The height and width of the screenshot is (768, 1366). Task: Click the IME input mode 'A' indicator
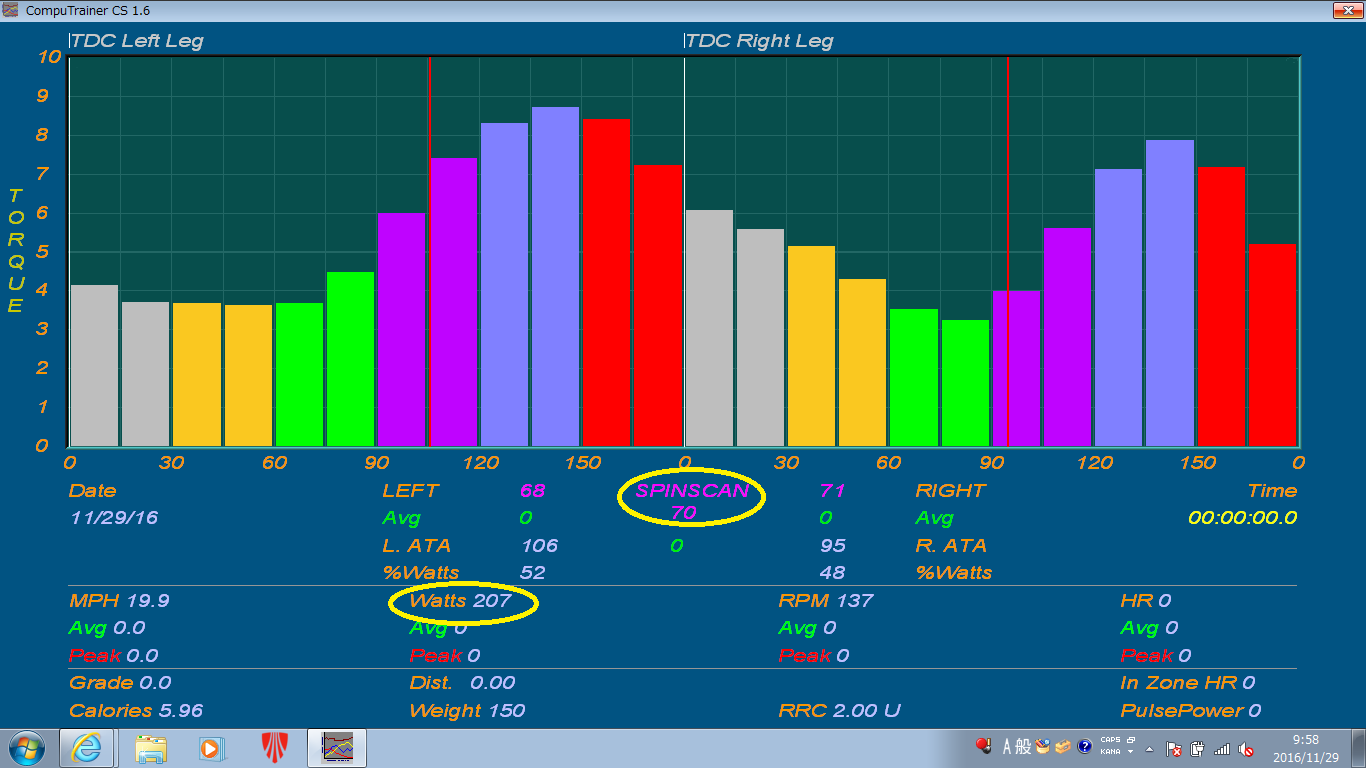tap(1007, 746)
